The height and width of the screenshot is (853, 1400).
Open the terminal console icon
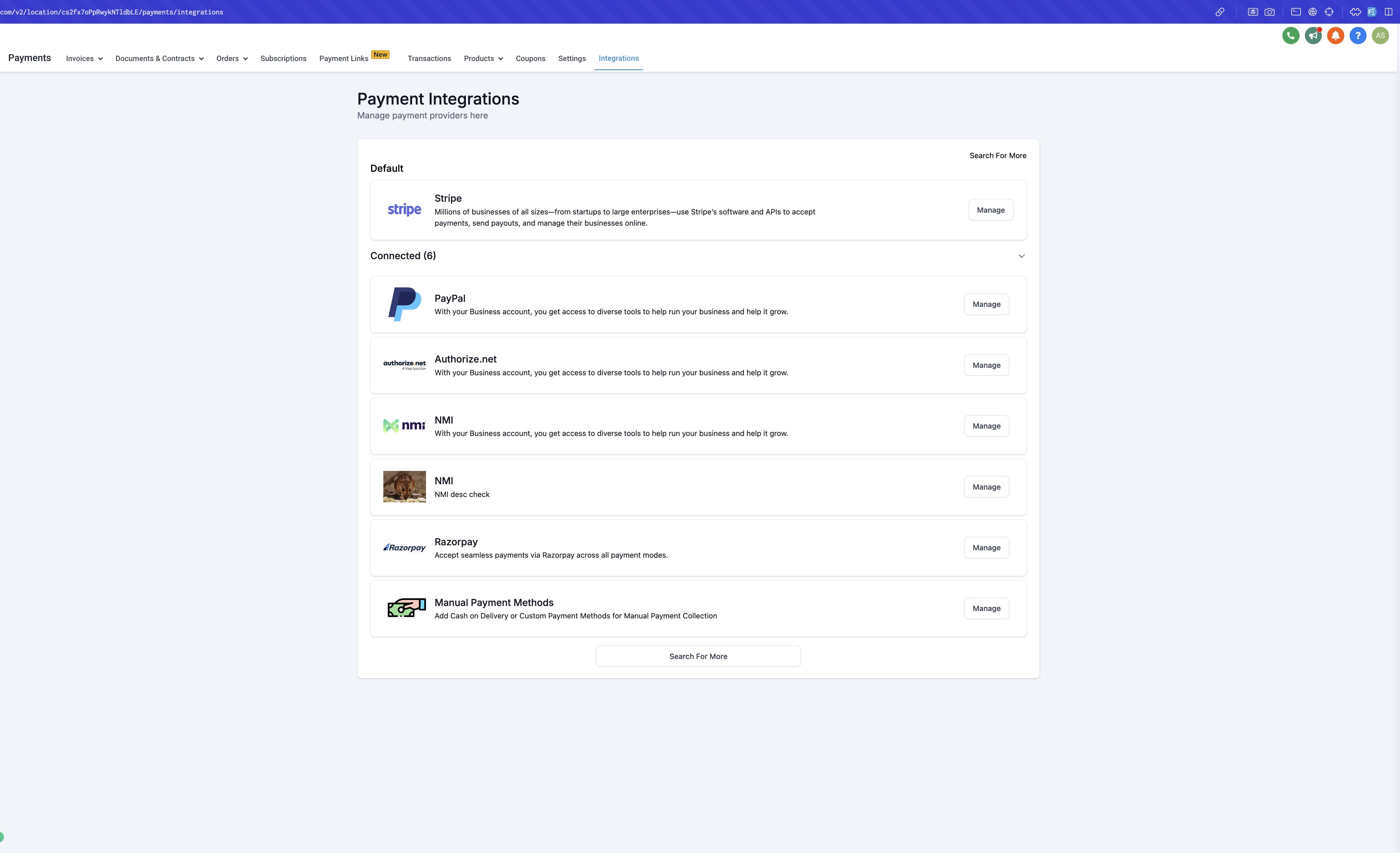(1296, 12)
